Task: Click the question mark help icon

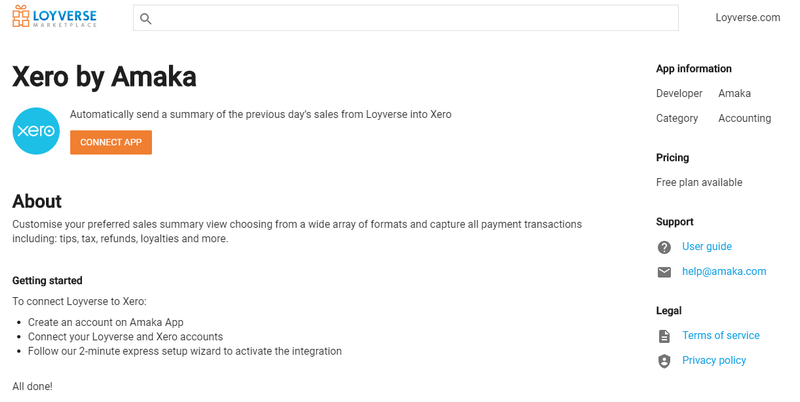Action: tap(664, 247)
